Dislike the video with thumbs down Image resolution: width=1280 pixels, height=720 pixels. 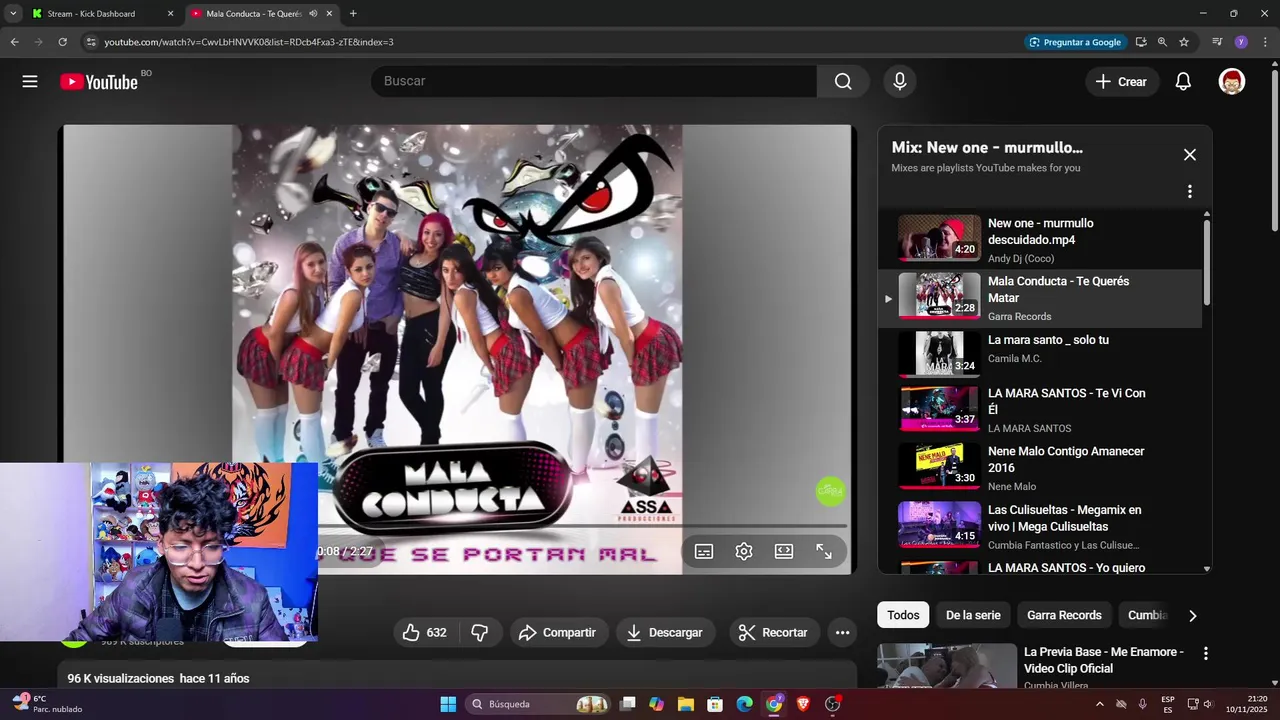(x=480, y=632)
